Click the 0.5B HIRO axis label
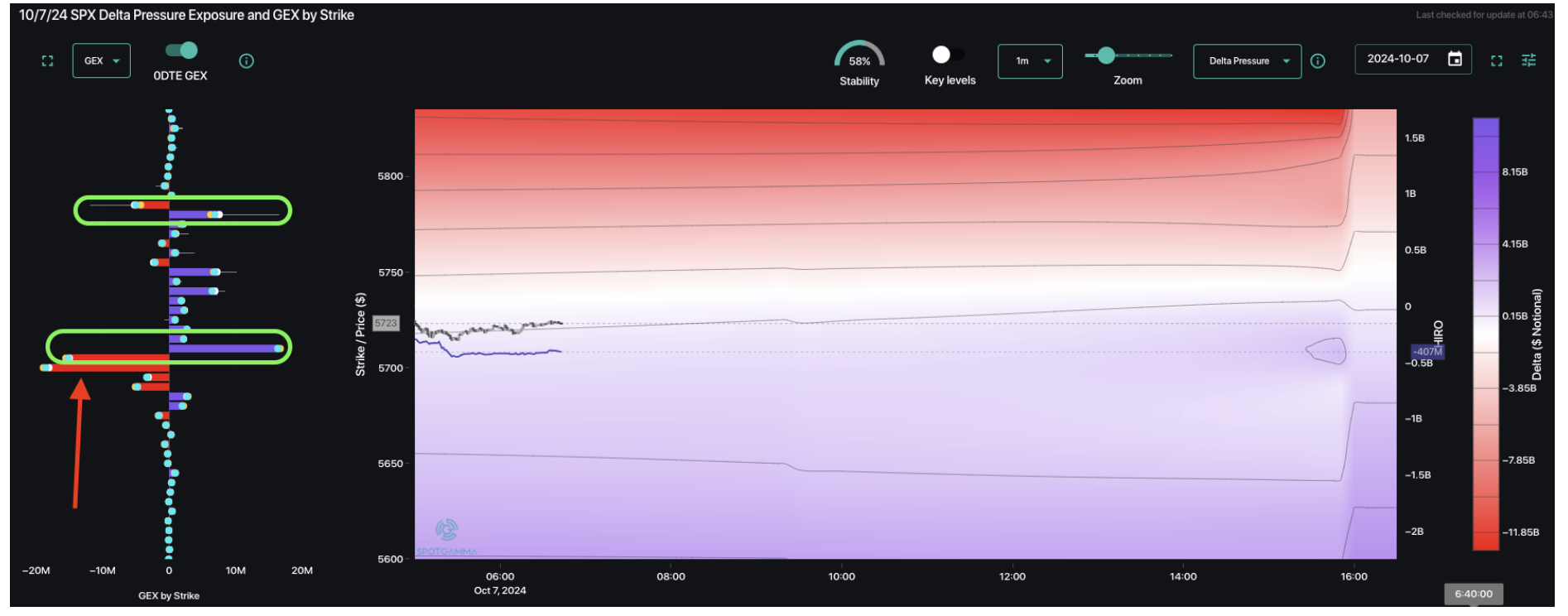The height and width of the screenshot is (616, 1568). [1416, 250]
